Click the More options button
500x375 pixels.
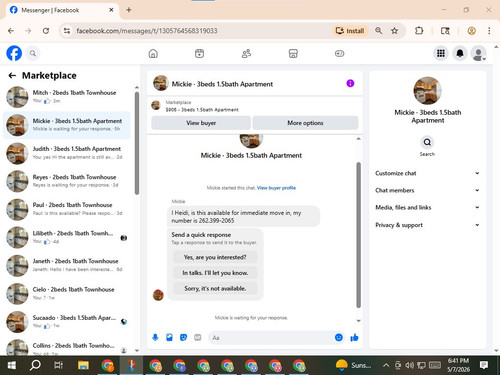(305, 123)
